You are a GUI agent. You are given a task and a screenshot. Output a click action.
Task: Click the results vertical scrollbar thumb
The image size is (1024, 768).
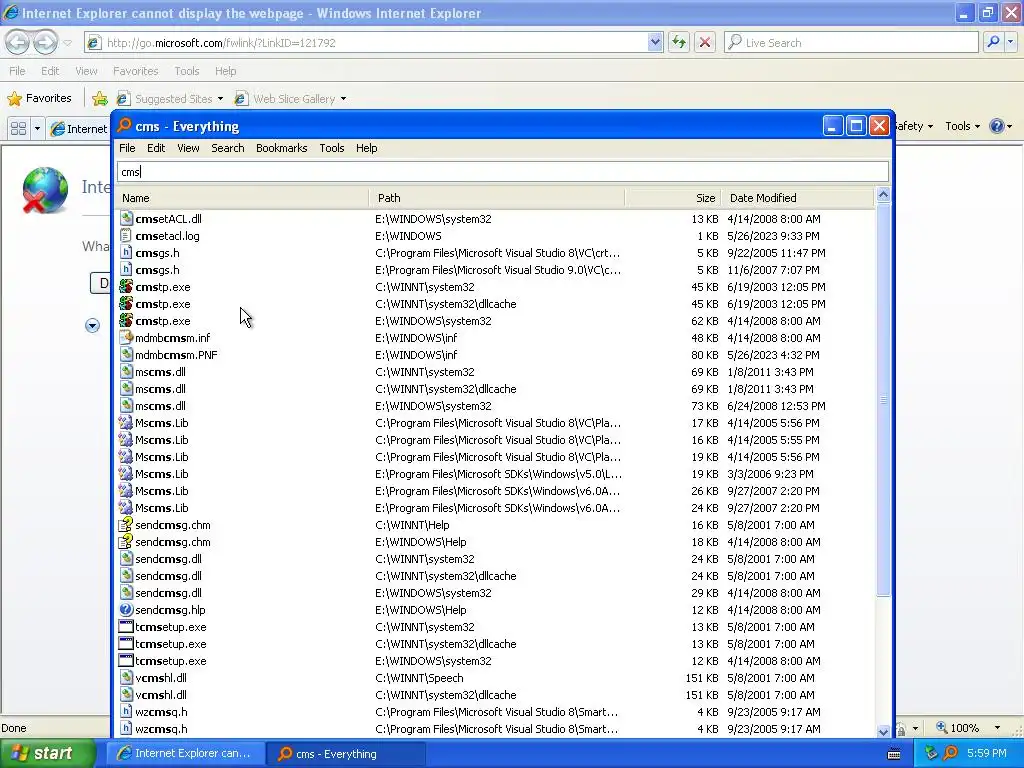click(883, 399)
